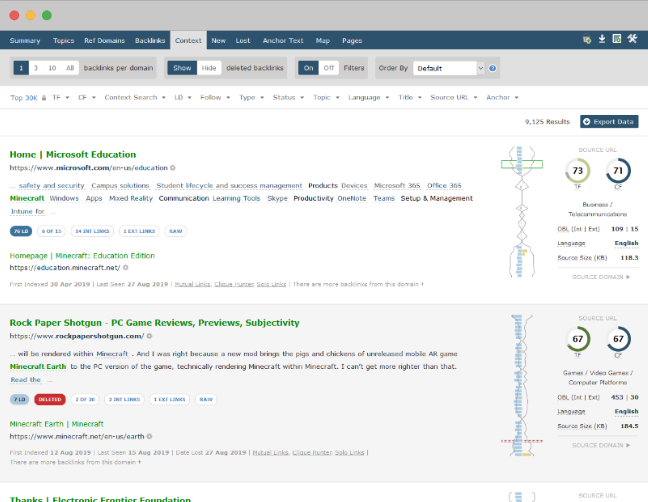Open the Lost tab

(243, 40)
